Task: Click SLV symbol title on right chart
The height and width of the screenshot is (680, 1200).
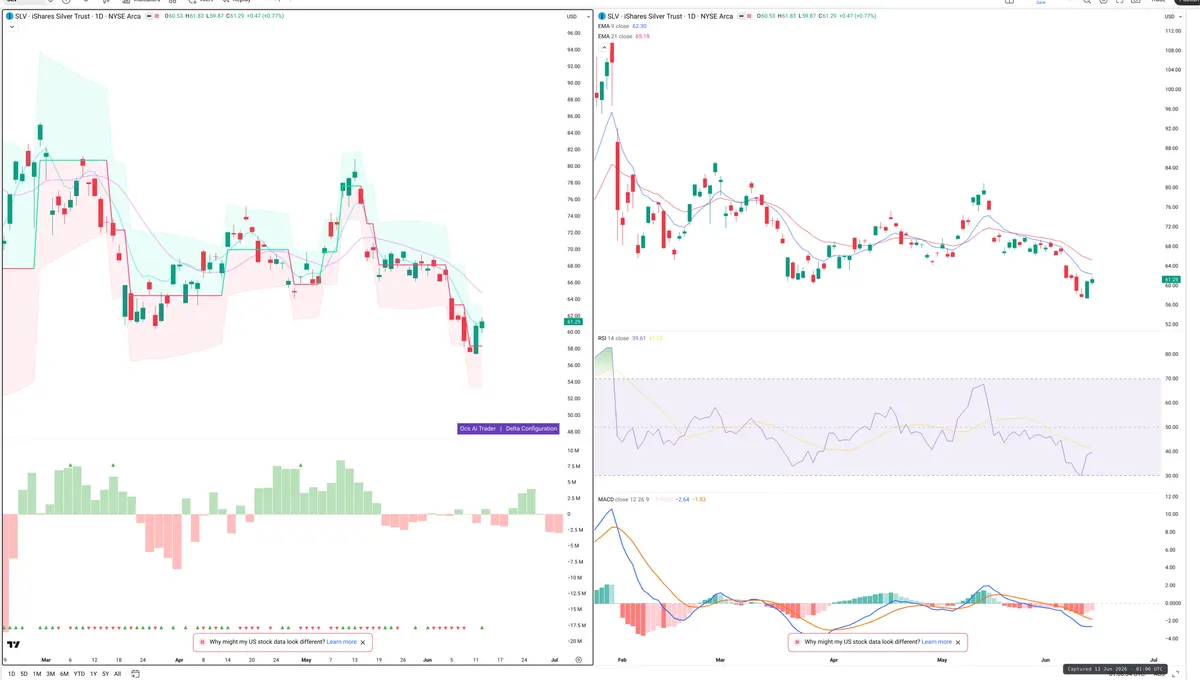Action: pyautogui.click(x=671, y=16)
